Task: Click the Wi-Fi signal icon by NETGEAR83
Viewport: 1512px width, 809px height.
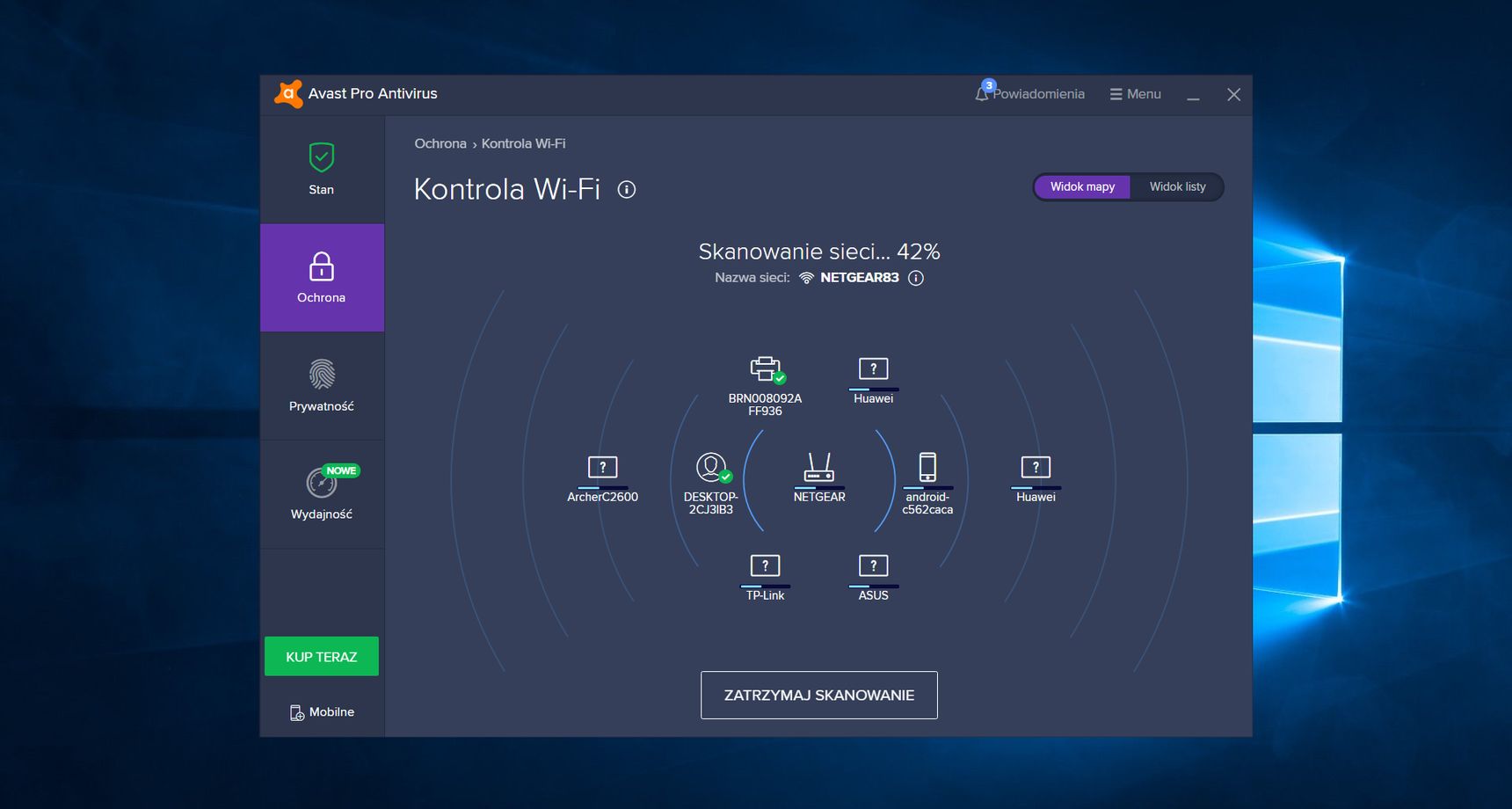Action: point(806,278)
